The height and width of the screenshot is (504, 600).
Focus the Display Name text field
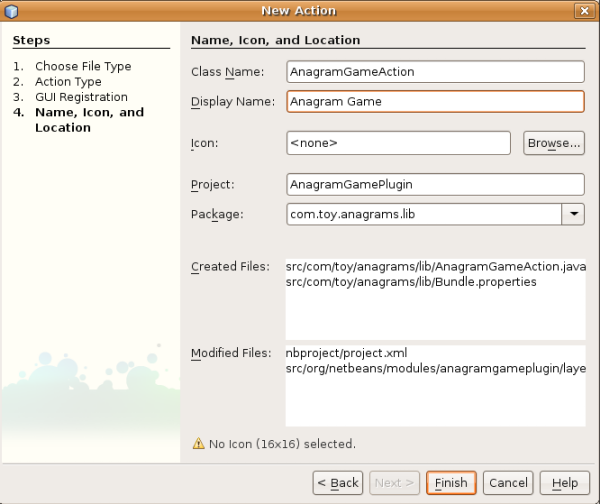[x=434, y=101]
